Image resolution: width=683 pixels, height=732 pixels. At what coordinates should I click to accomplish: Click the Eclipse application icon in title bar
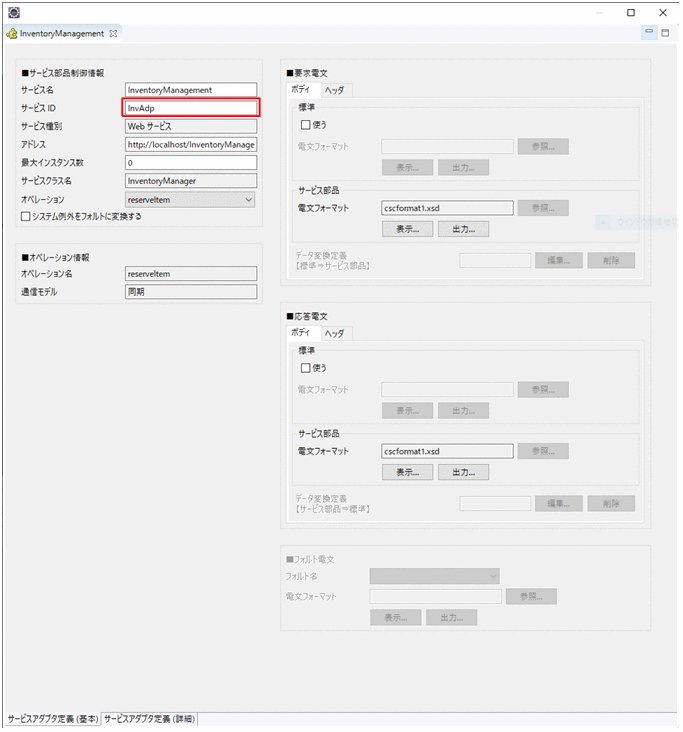pyautogui.click(x=14, y=13)
